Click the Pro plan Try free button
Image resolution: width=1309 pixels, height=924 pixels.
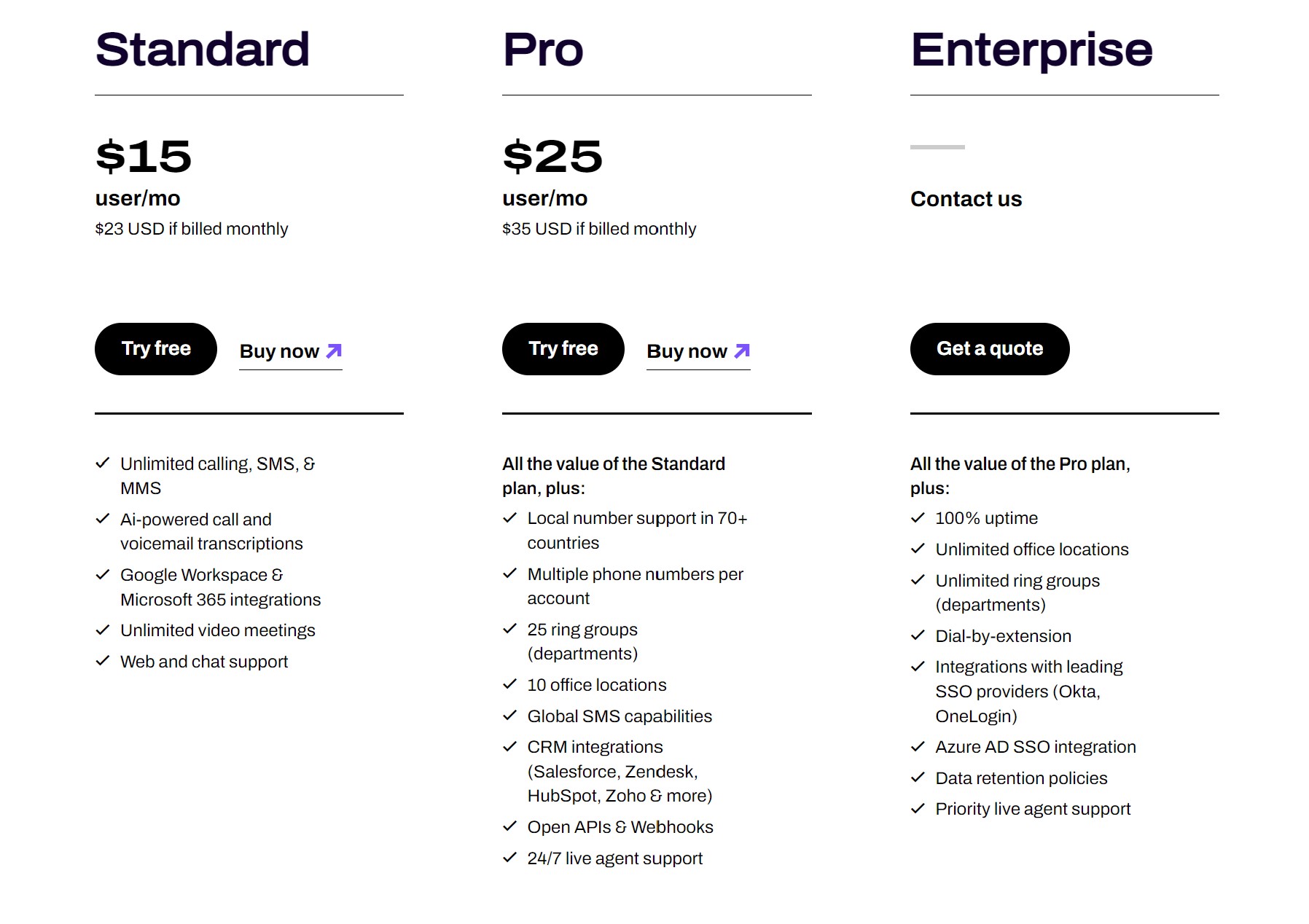pyautogui.click(x=563, y=349)
